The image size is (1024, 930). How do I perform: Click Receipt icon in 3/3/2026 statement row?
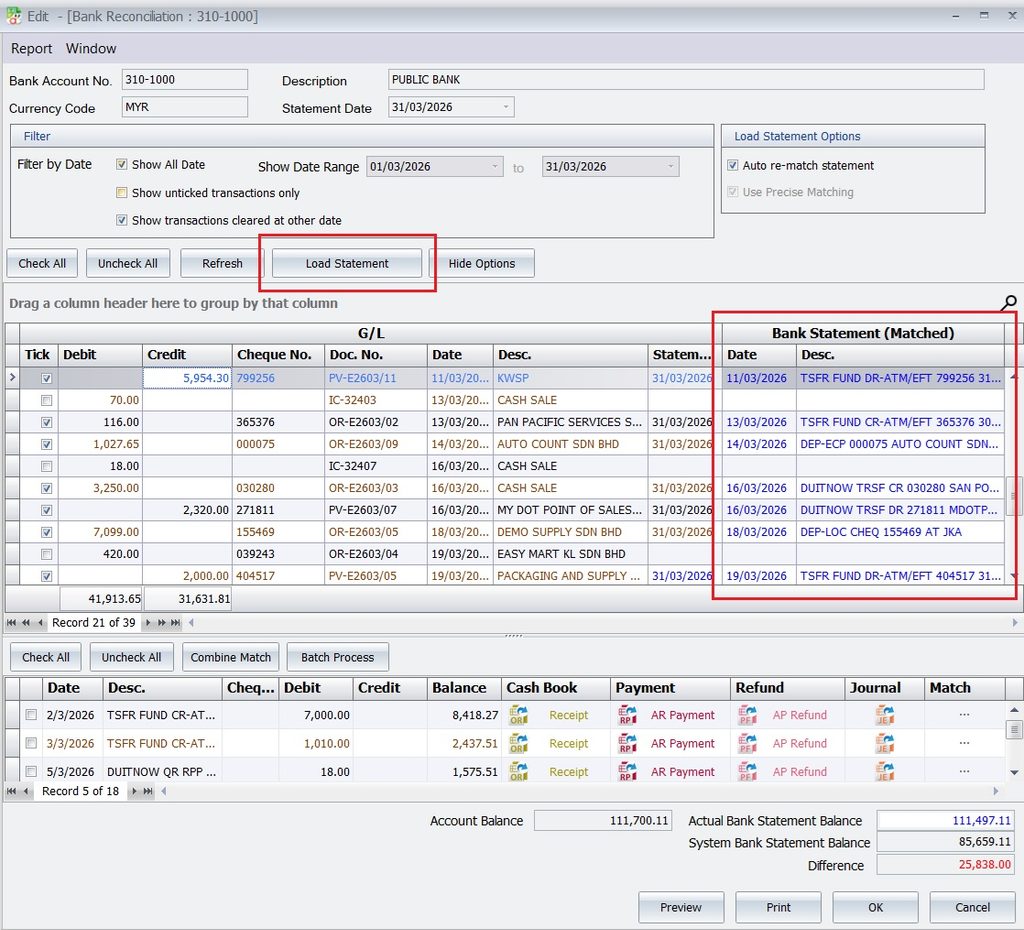pos(519,743)
